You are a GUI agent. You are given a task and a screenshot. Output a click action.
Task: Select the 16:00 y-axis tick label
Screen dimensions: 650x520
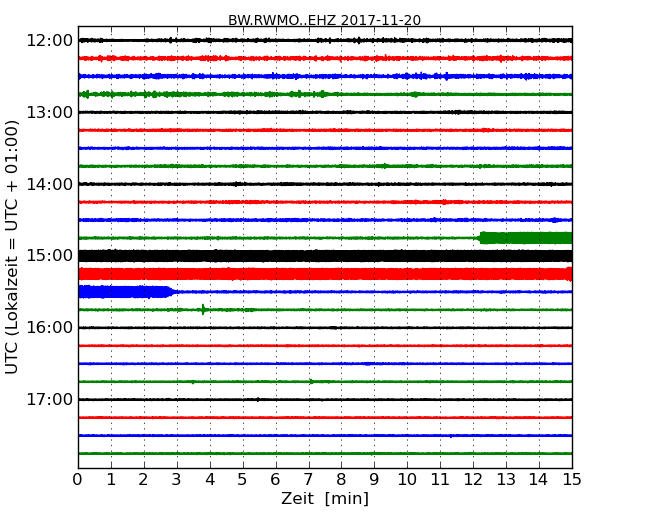49,328
